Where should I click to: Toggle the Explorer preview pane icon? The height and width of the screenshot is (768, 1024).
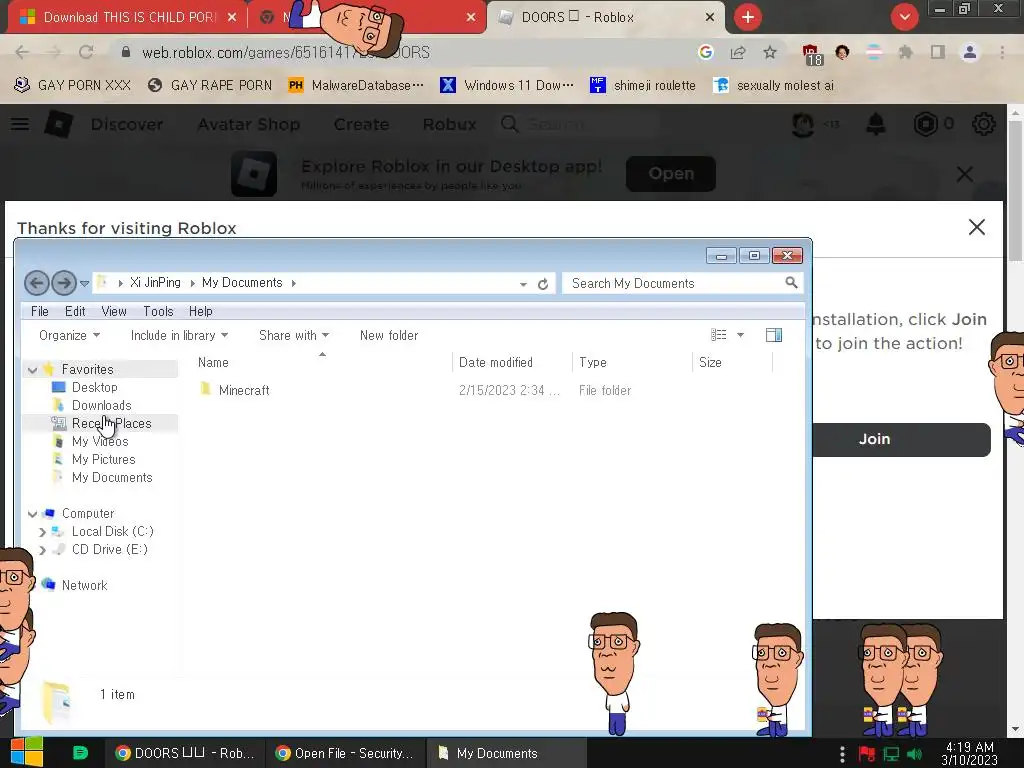click(x=774, y=335)
